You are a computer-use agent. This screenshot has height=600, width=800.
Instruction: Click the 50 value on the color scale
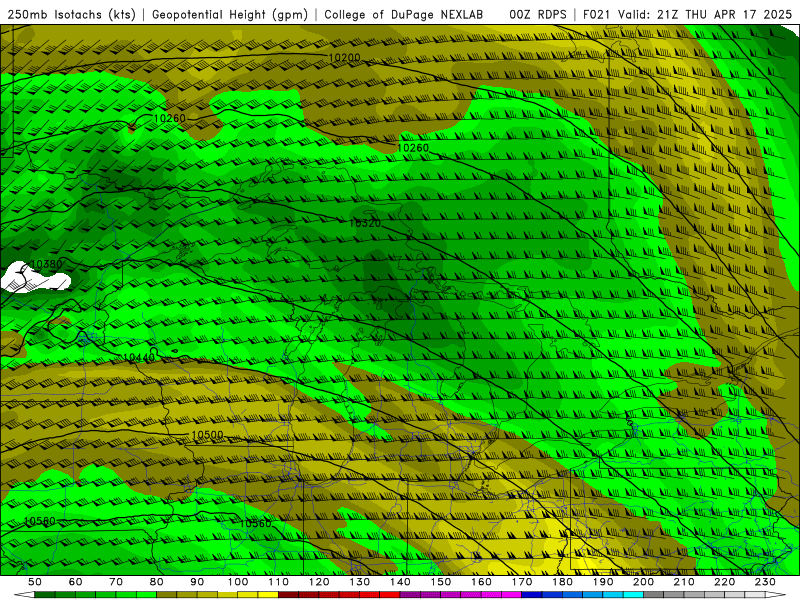[x=35, y=582]
